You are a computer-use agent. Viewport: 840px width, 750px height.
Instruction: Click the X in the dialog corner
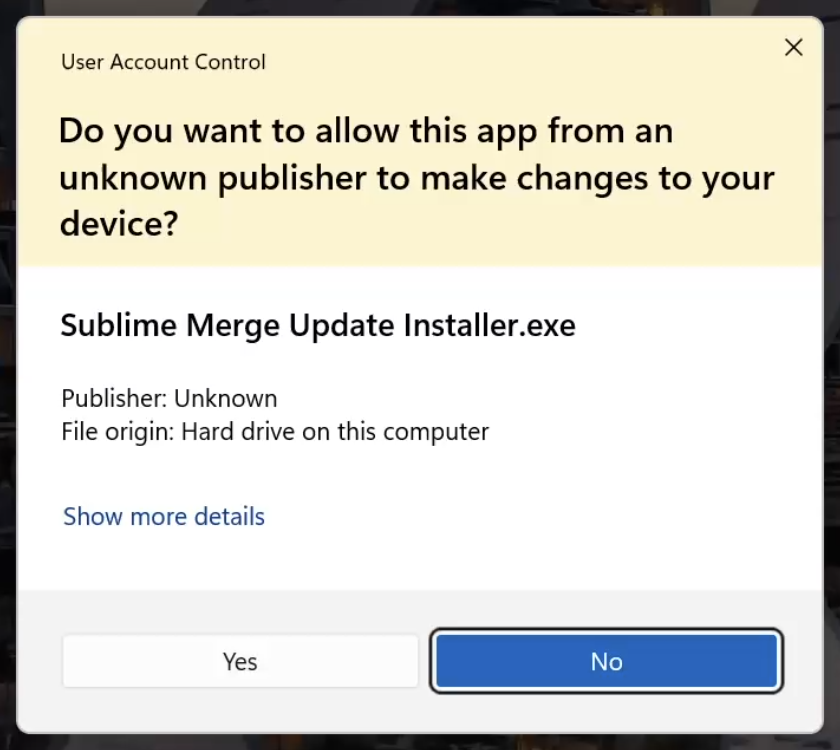tap(793, 48)
